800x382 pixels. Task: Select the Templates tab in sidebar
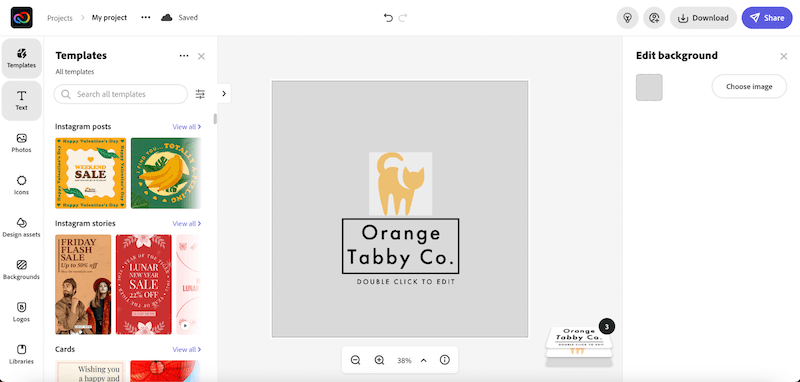coord(21,58)
